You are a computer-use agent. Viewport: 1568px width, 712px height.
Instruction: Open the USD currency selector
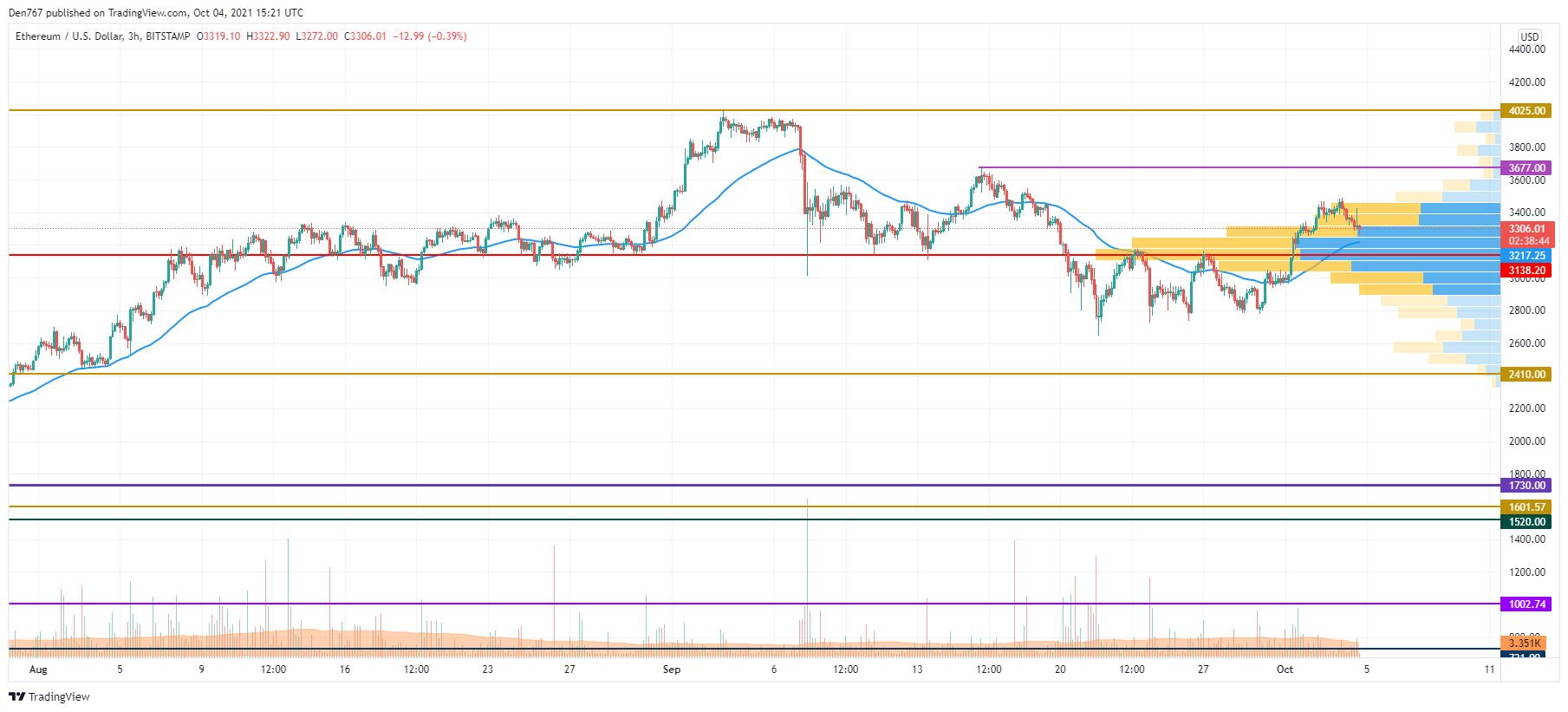click(1529, 36)
